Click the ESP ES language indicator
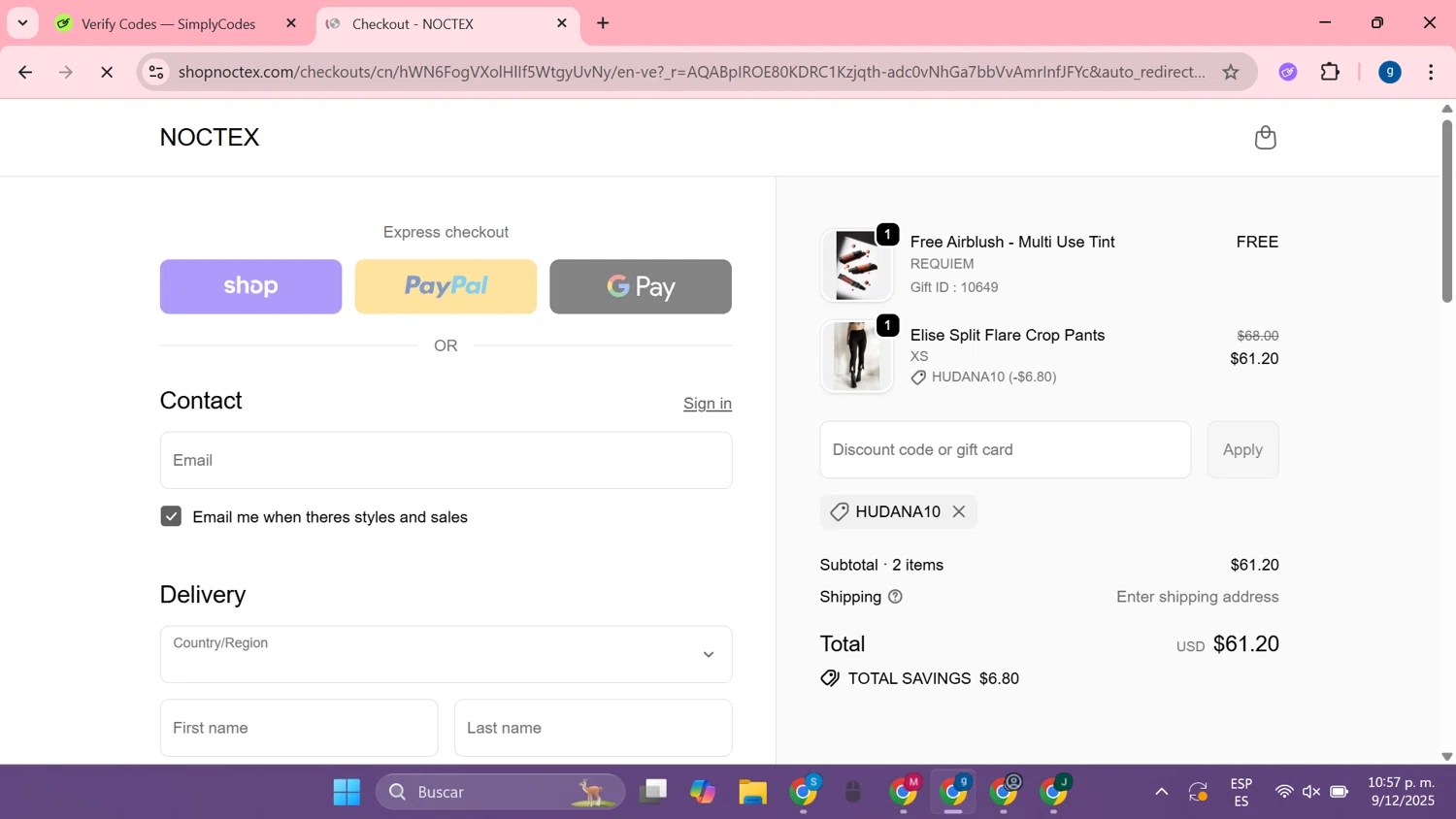Image resolution: width=1456 pixels, height=819 pixels. pyautogui.click(x=1241, y=792)
